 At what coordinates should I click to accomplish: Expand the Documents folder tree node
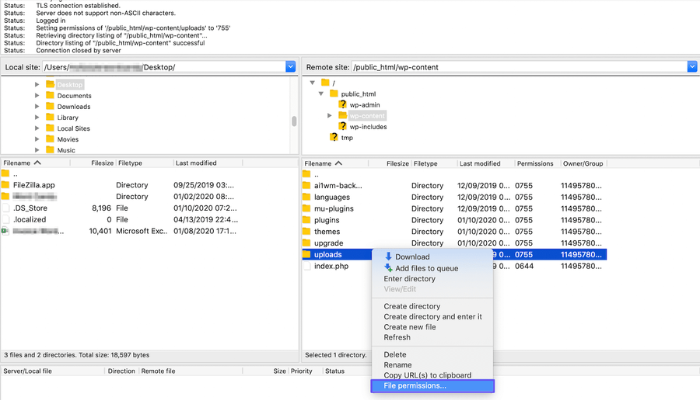click(37, 95)
